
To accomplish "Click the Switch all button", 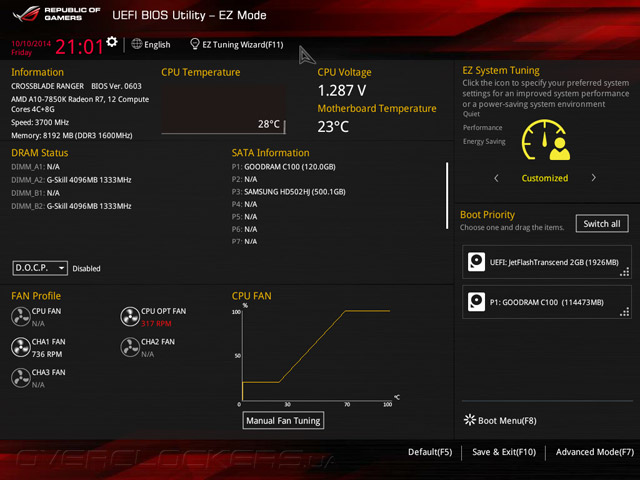I will (602, 223).
